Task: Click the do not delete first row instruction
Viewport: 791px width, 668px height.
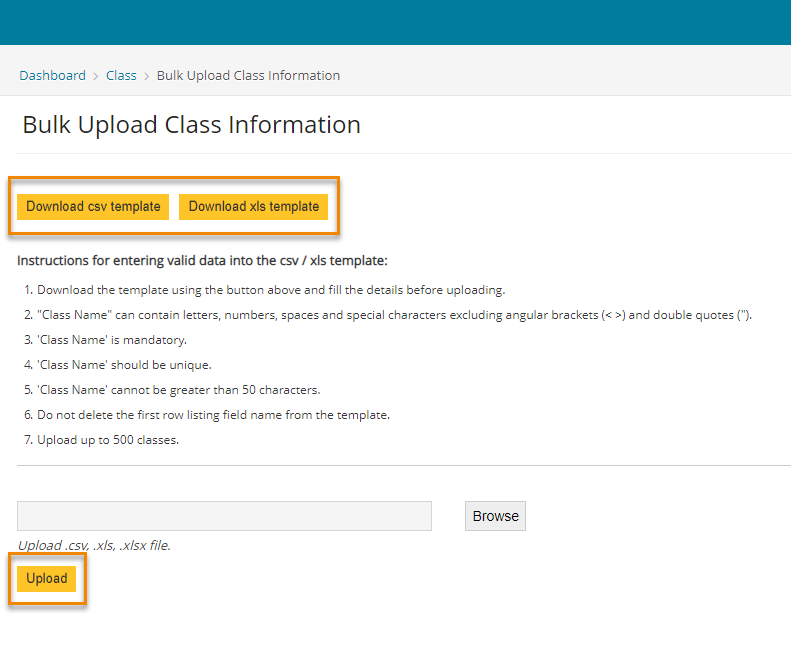Action: tap(213, 415)
